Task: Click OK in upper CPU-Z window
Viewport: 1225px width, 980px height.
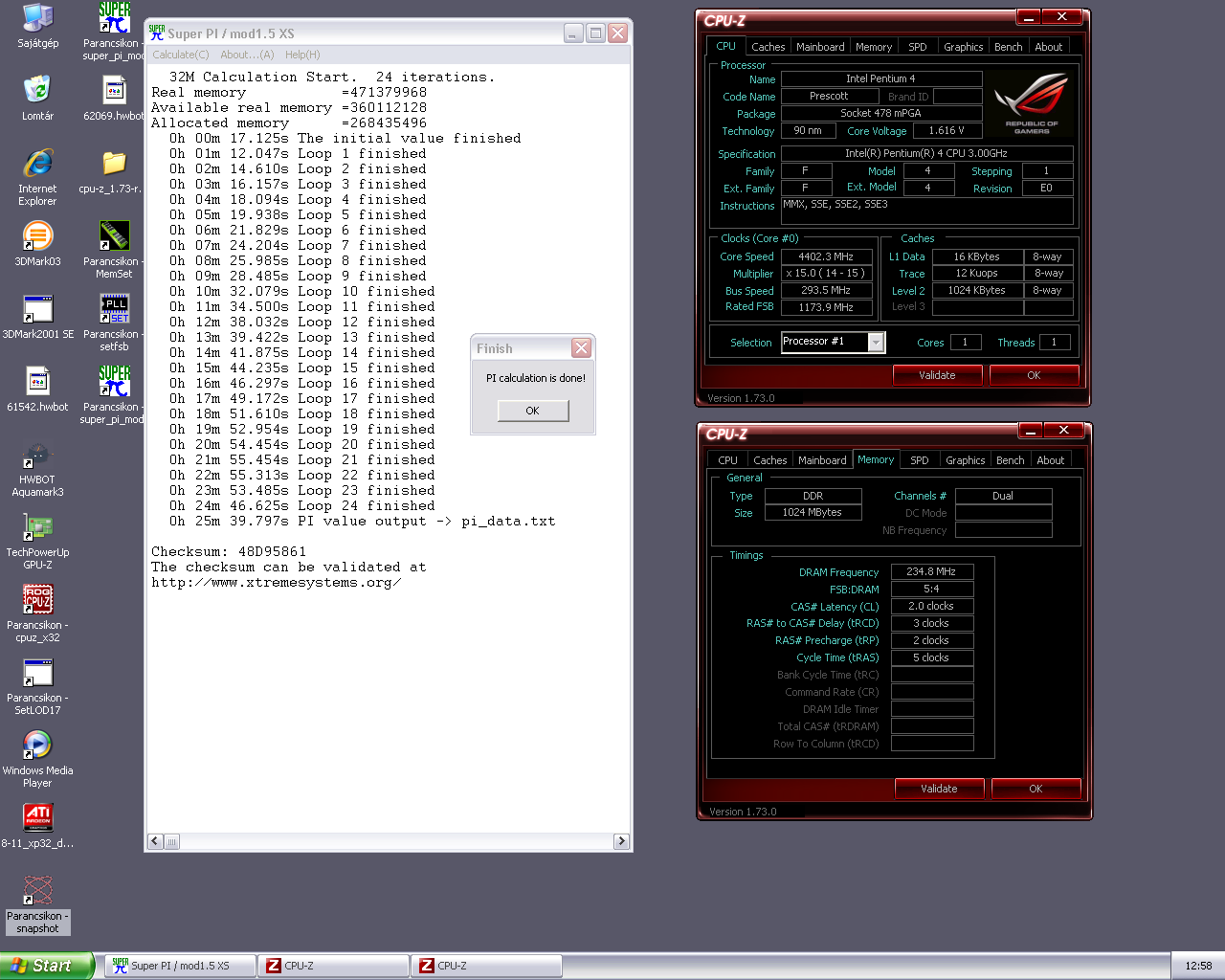Action: pyautogui.click(x=1034, y=375)
